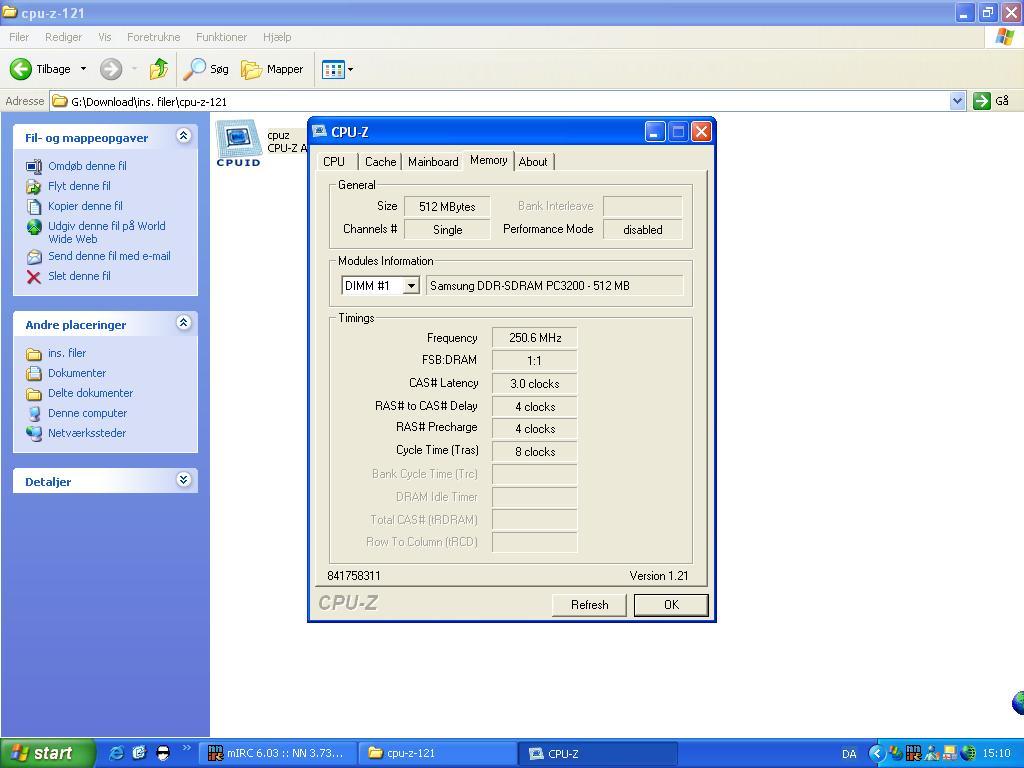Click OK to close CPU-Z

coord(671,605)
